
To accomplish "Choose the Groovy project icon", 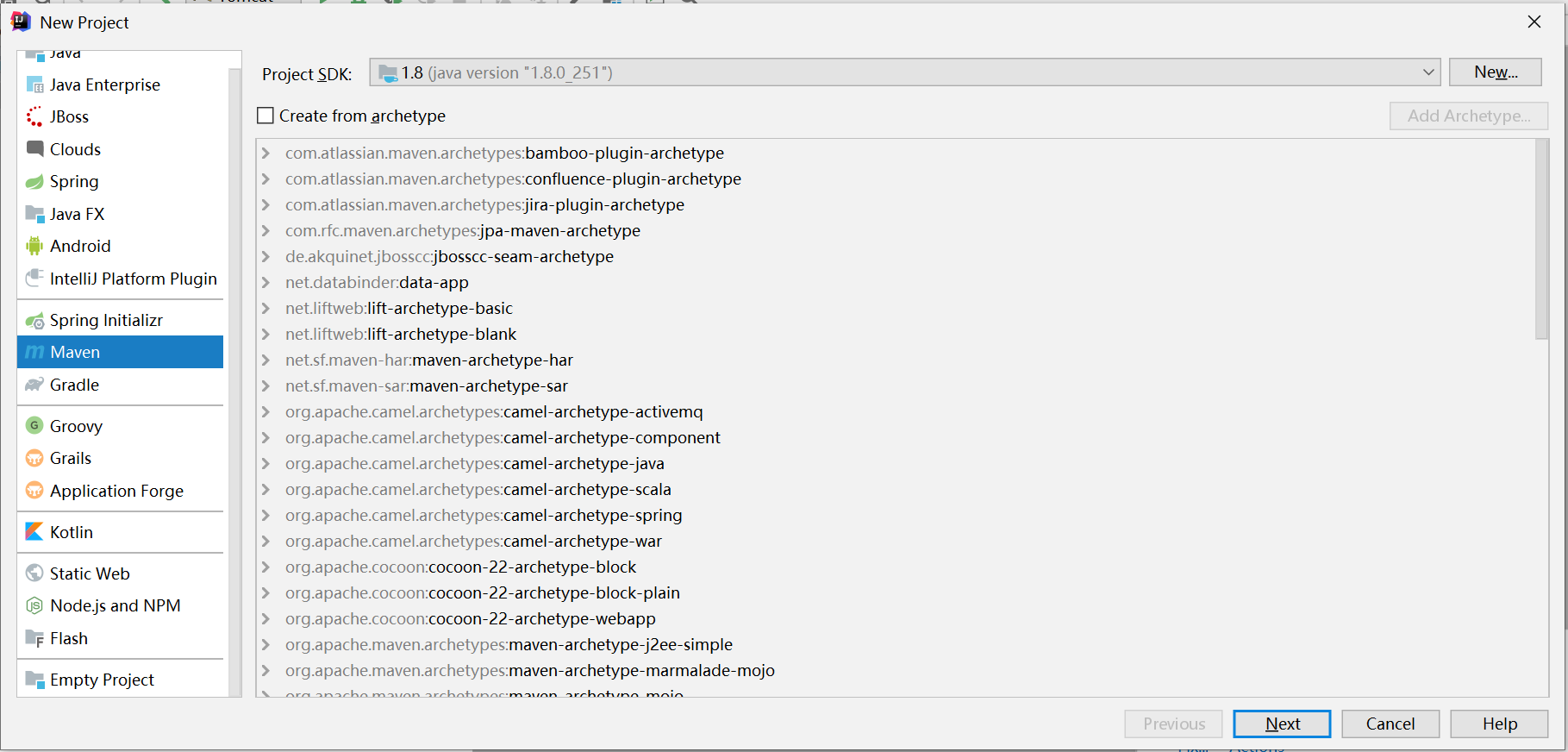I will (34, 425).
